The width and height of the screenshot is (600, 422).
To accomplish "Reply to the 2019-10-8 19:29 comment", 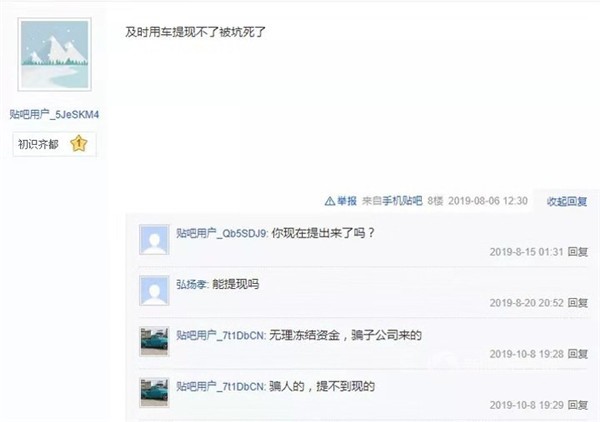I will (578, 405).
